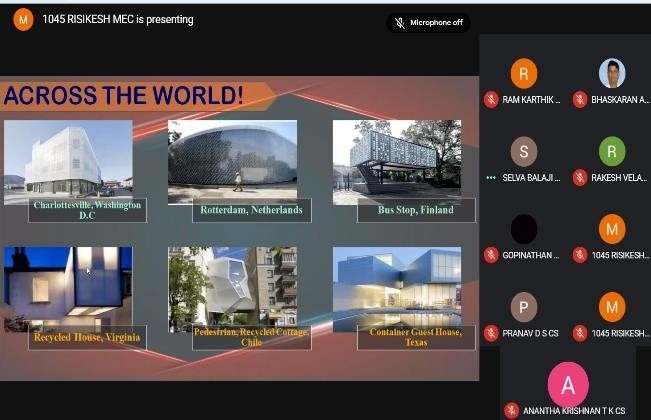Click the 'Pedestrian, Recycled Cottage, Chile' caption
The image size is (651, 420).
[252, 337]
